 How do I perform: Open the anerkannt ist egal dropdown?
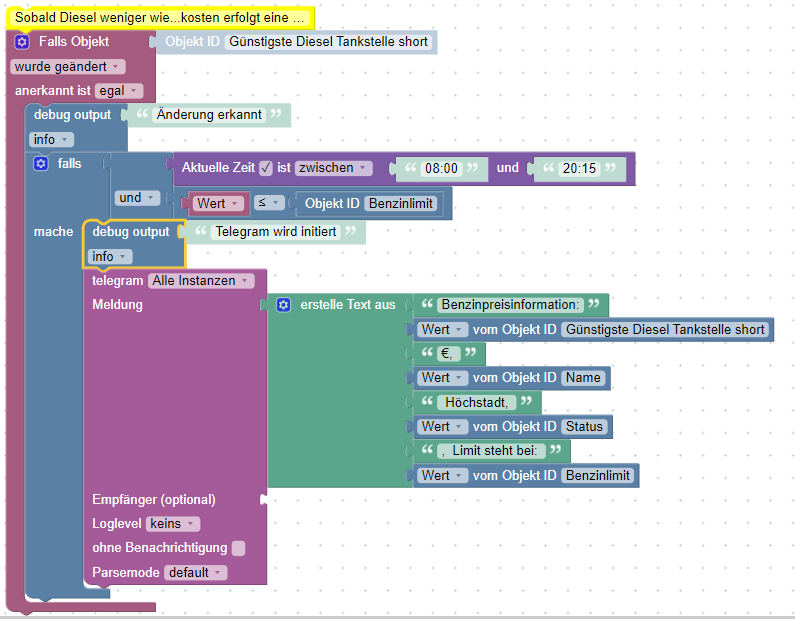click(x=119, y=91)
